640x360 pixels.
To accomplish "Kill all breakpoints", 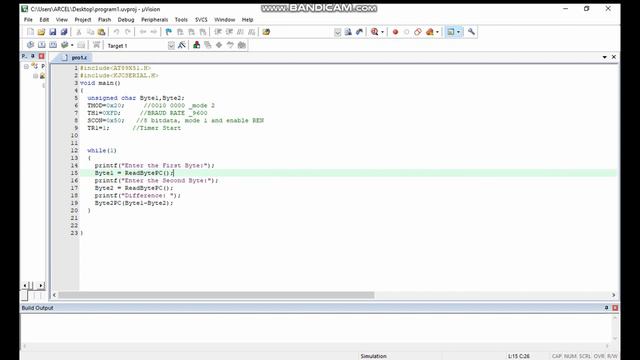I will click(x=429, y=32).
